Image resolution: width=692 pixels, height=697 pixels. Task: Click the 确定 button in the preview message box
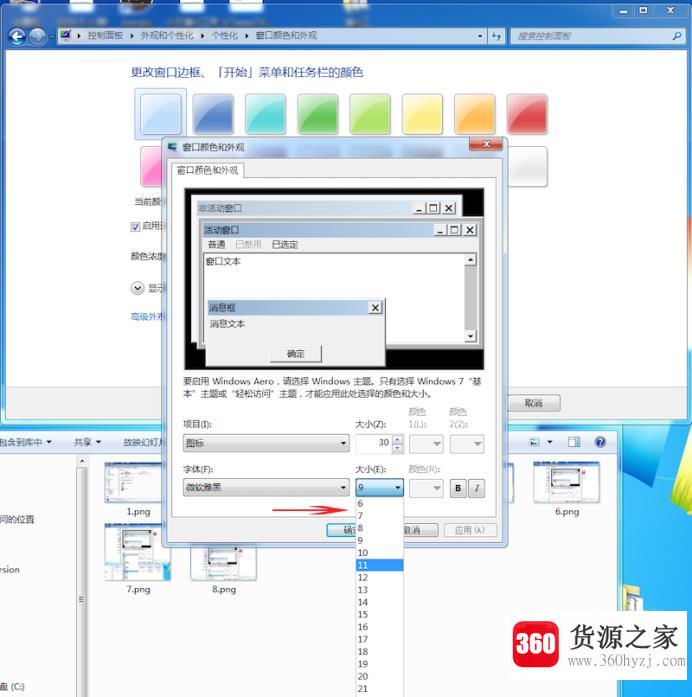pyautogui.click(x=296, y=354)
